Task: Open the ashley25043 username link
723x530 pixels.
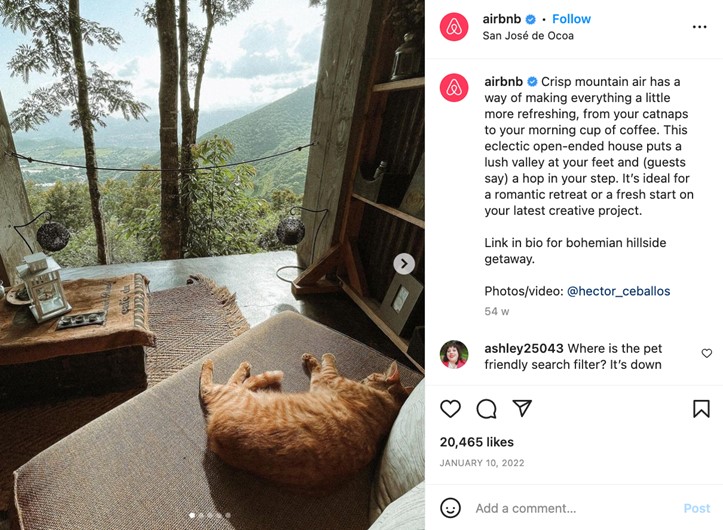Action: coord(524,348)
